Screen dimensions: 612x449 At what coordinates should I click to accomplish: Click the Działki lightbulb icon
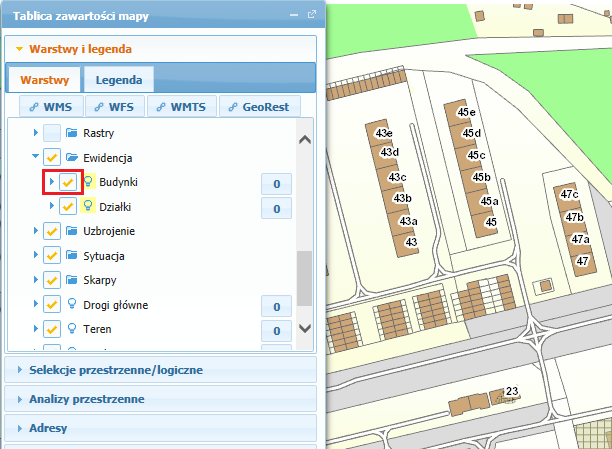tap(88, 206)
